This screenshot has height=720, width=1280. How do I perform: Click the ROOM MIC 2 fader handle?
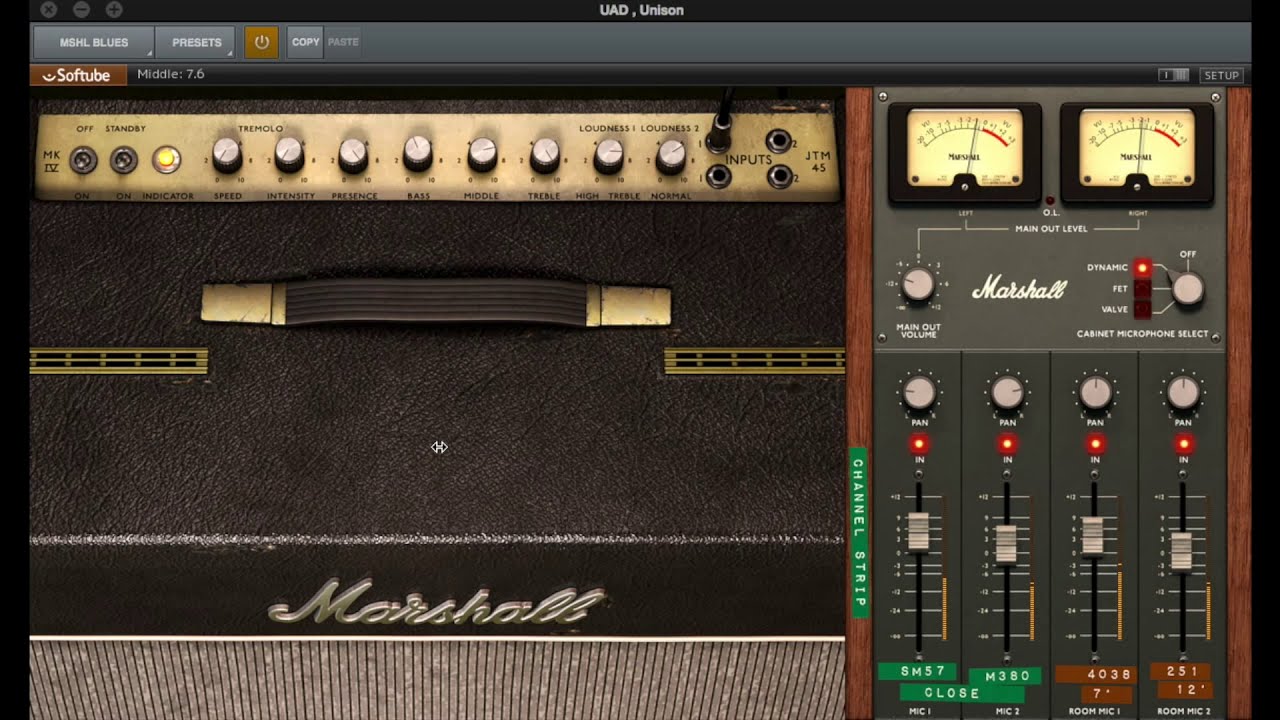1181,551
